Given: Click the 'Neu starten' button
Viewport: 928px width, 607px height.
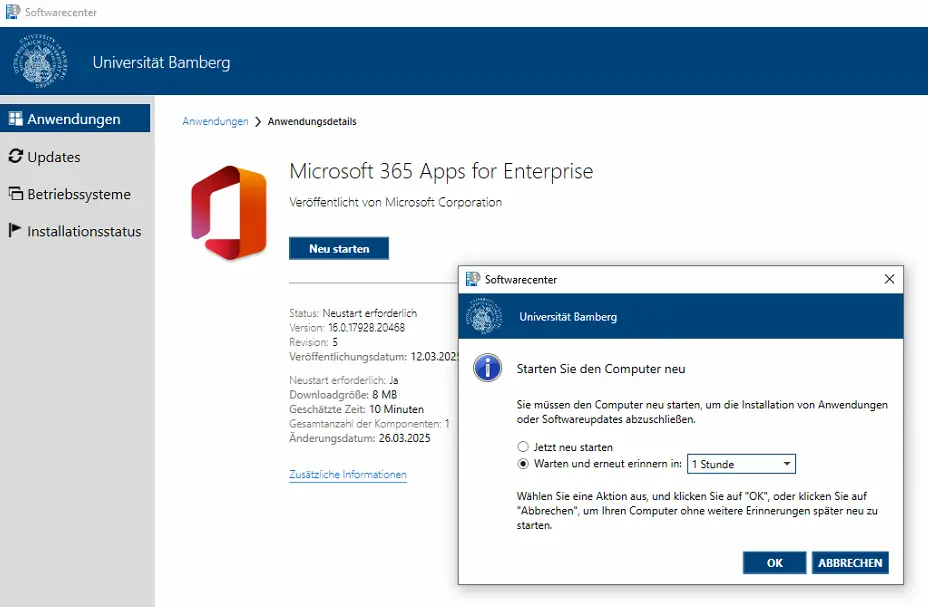Looking at the screenshot, I should coord(339,248).
